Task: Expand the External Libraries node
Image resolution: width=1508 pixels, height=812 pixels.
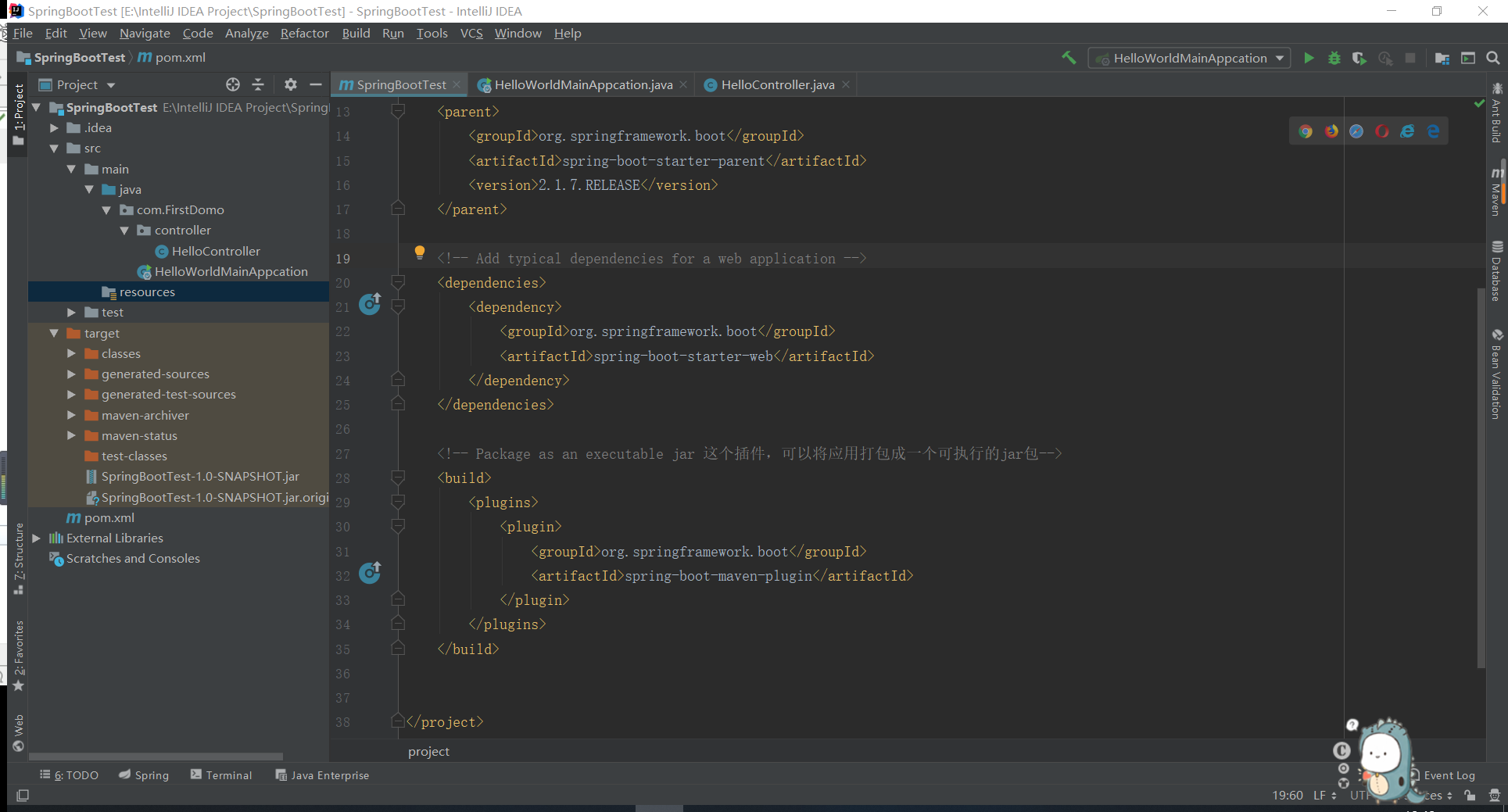Action: point(37,538)
